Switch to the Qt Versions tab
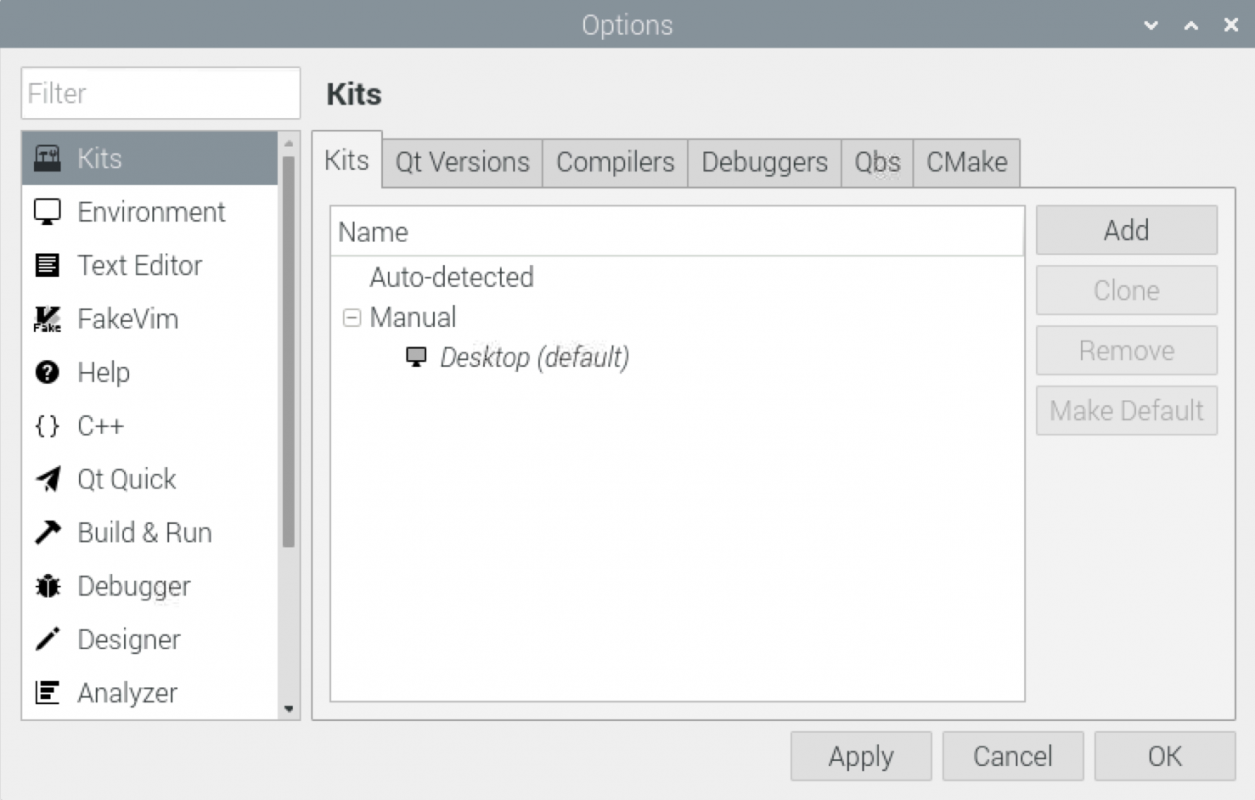The height and width of the screenshot is (800, 1255). click(462, 162)
